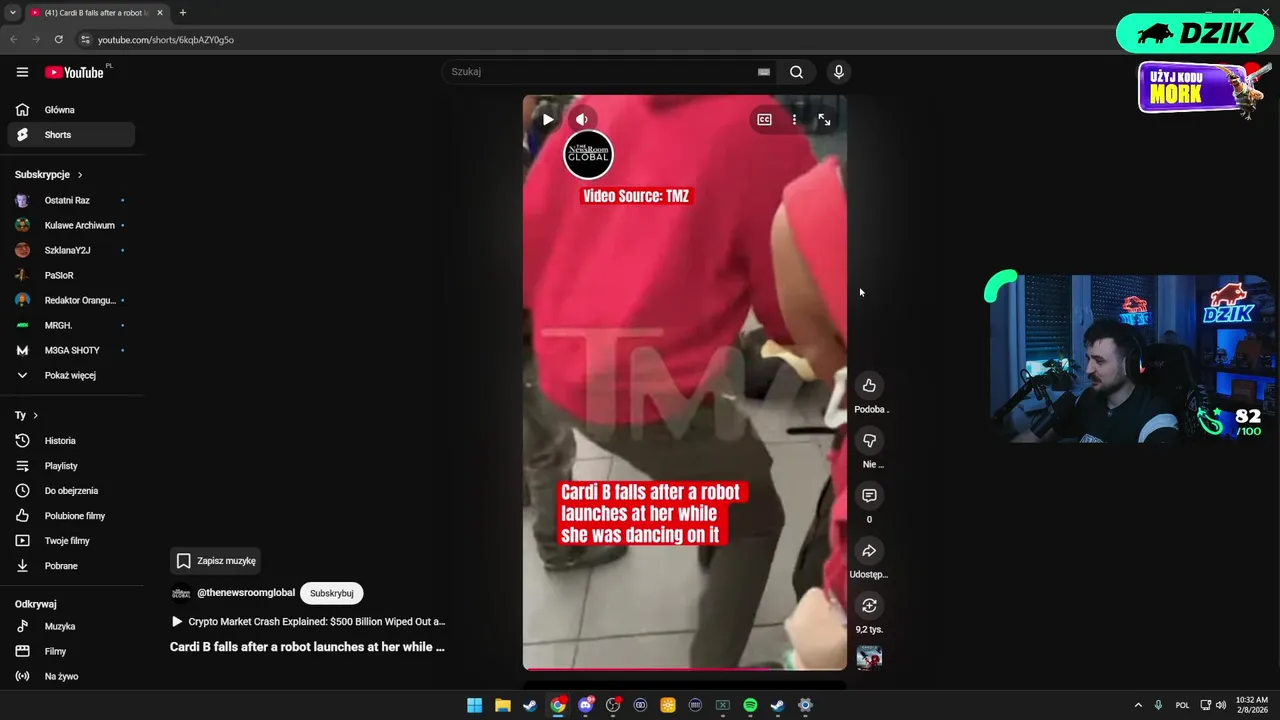Start voice search with the microphone button

pyautogui.click(x=839, y=72)
